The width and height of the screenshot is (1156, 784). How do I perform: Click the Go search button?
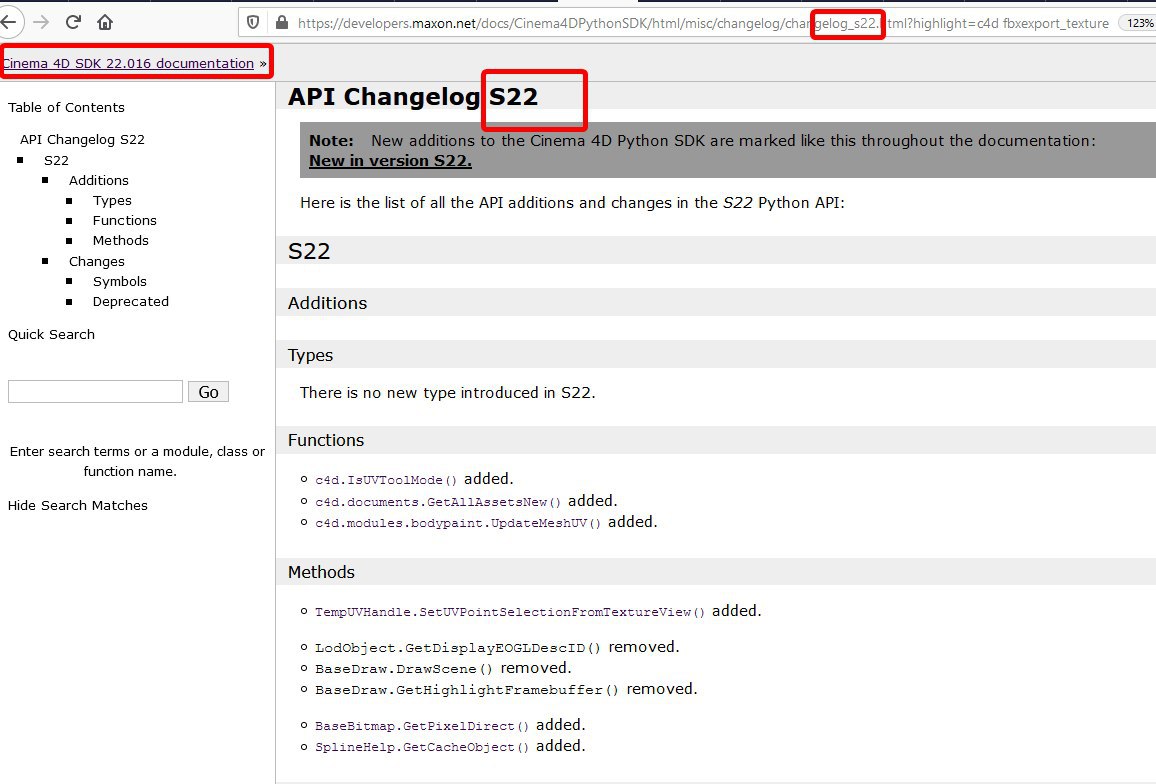(209, 392)
